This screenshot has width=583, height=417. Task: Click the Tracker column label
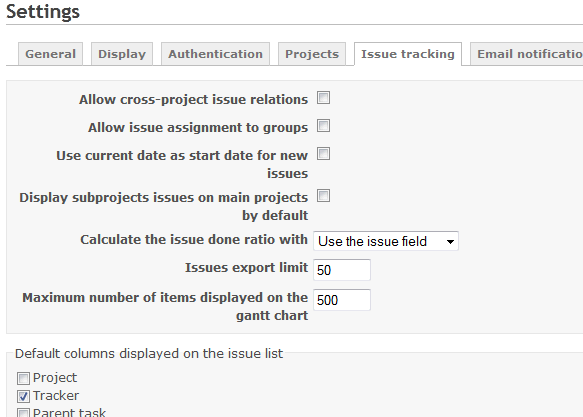coord(56,396)
